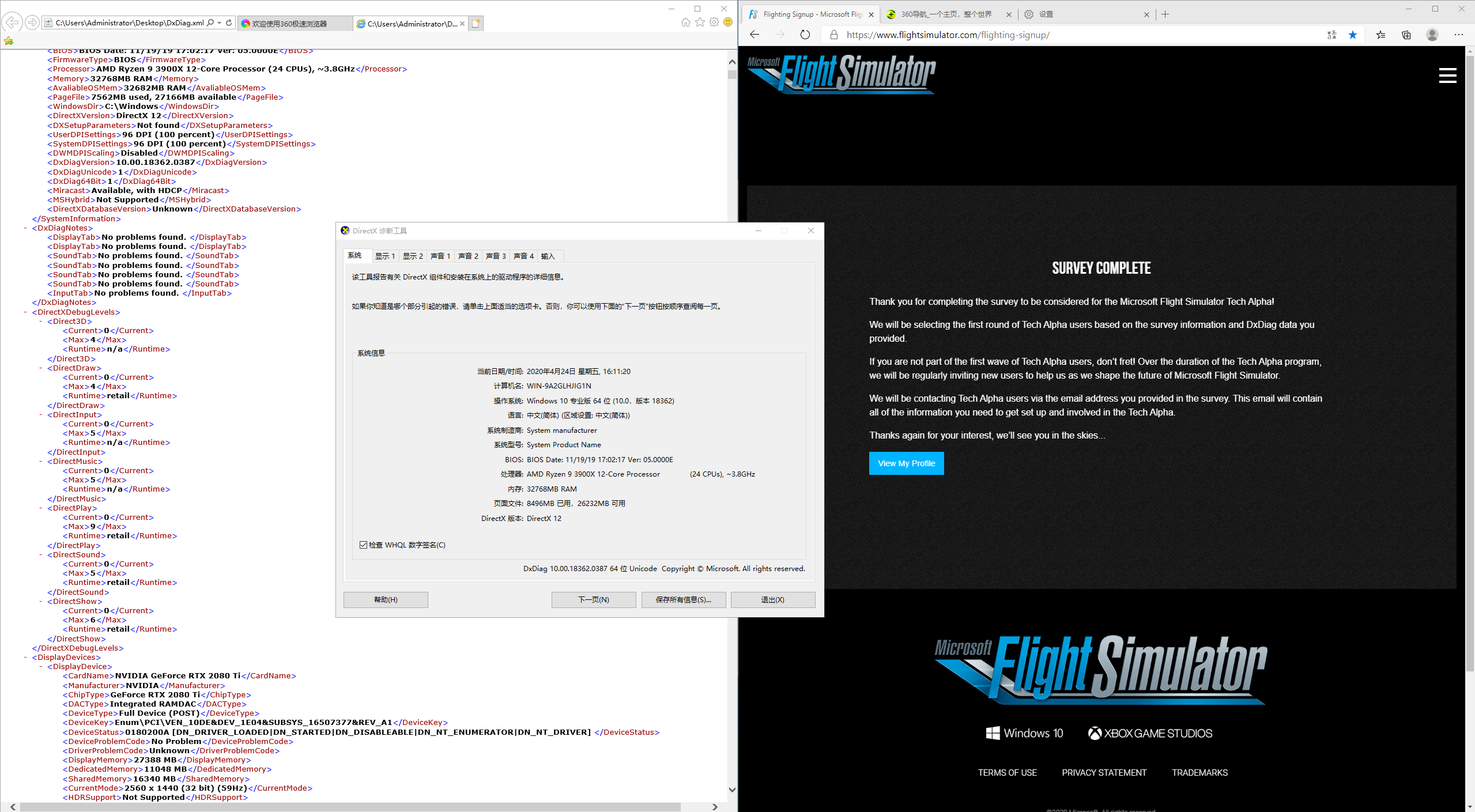Click IE vertical scrollbar down arrow
Image resolution: width=1475 pixels, height=812 pixels.
coord(732,790)
